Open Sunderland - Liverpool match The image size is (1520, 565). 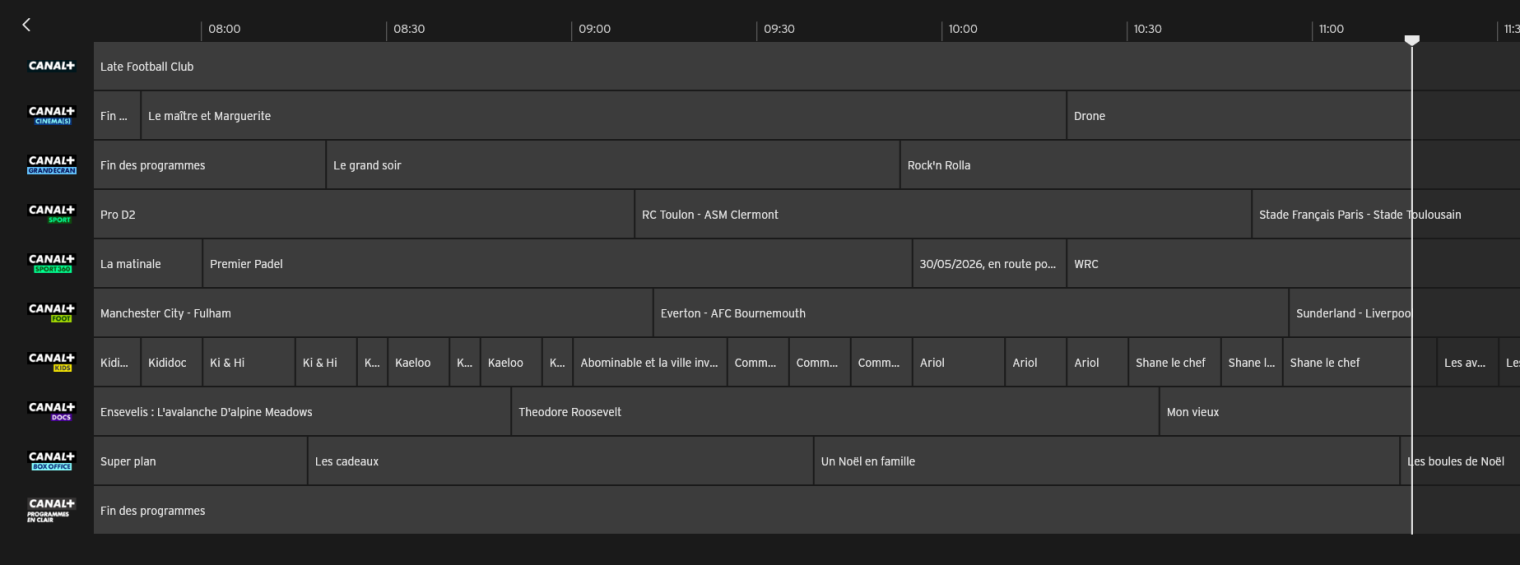[1405, 313]
